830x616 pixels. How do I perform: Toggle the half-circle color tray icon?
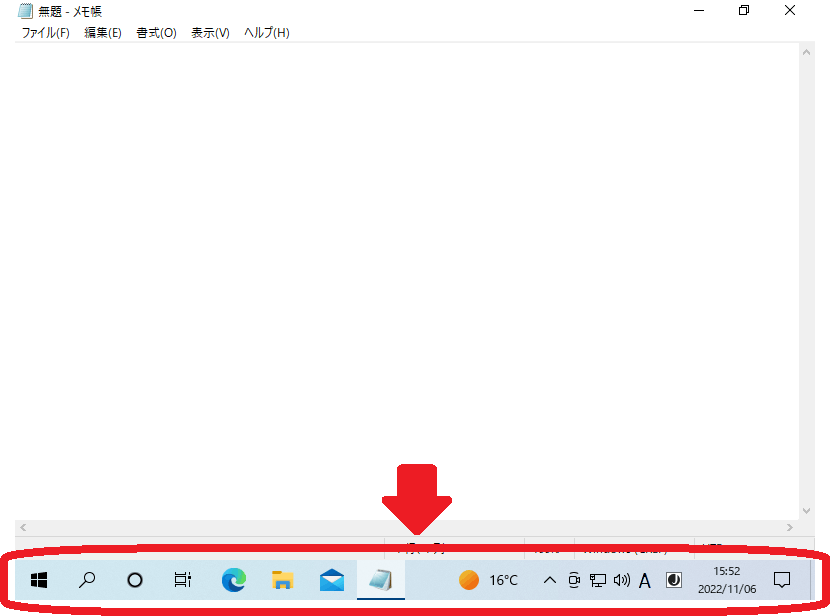(x=673, y=580)
